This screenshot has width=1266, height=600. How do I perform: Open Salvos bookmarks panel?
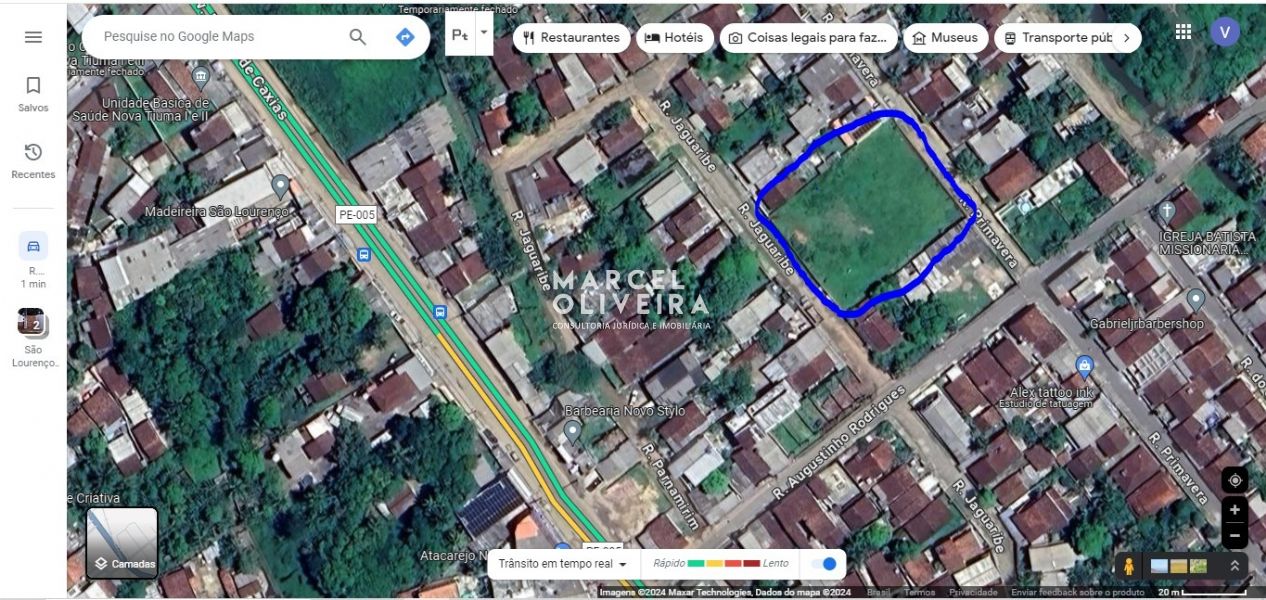point(33,94)
